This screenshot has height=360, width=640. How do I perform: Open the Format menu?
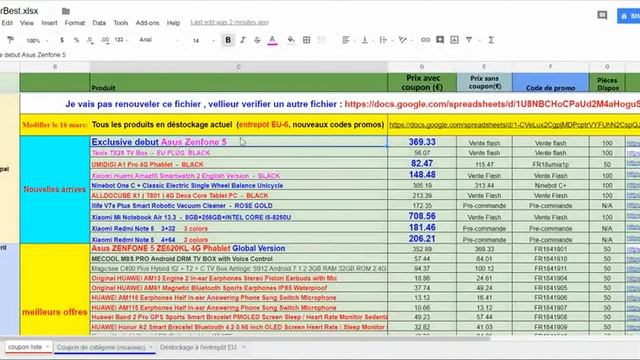pyautogui.click(x=75, y=23)
